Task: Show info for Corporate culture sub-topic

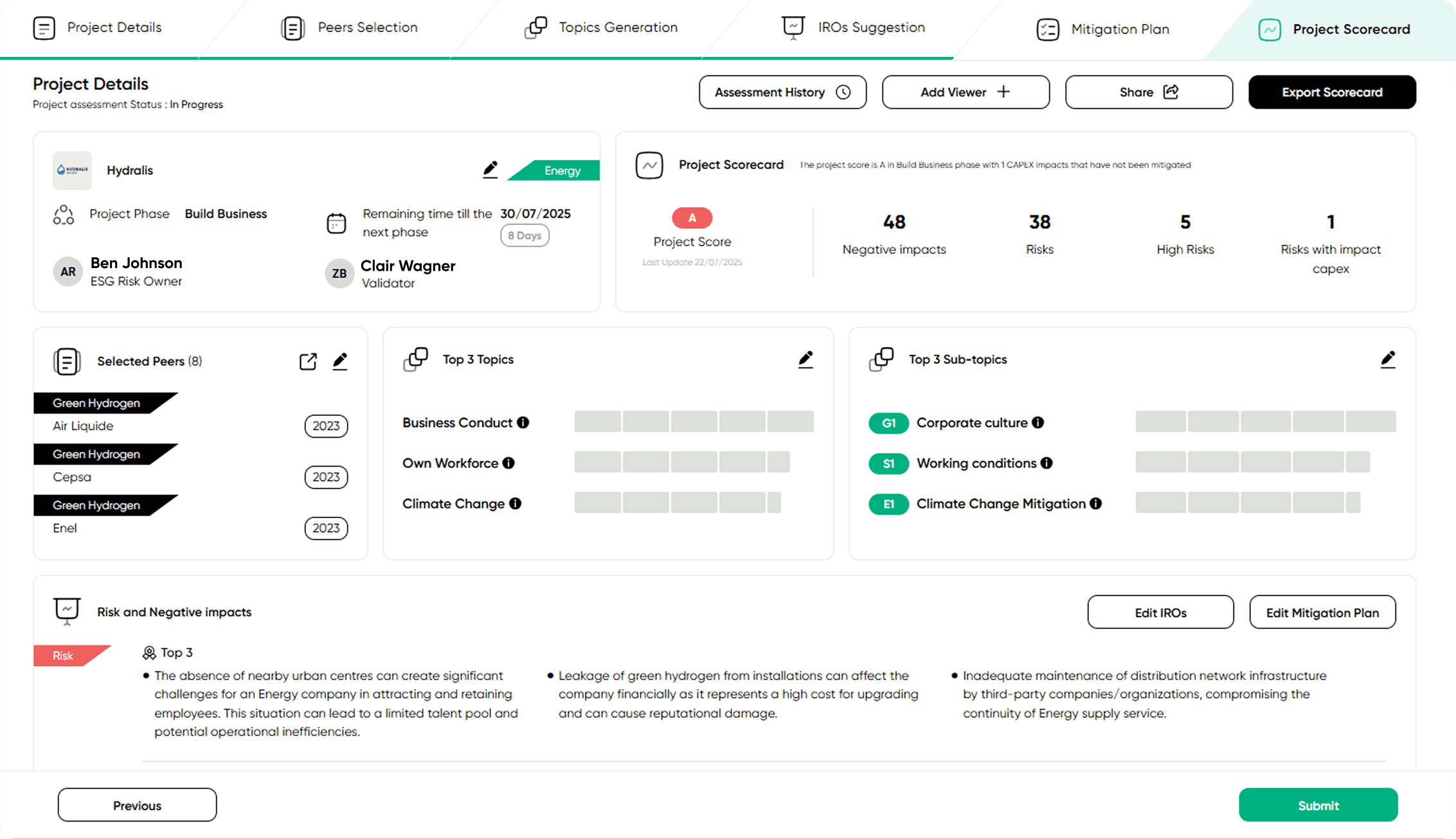Action: pos(1038,422)
